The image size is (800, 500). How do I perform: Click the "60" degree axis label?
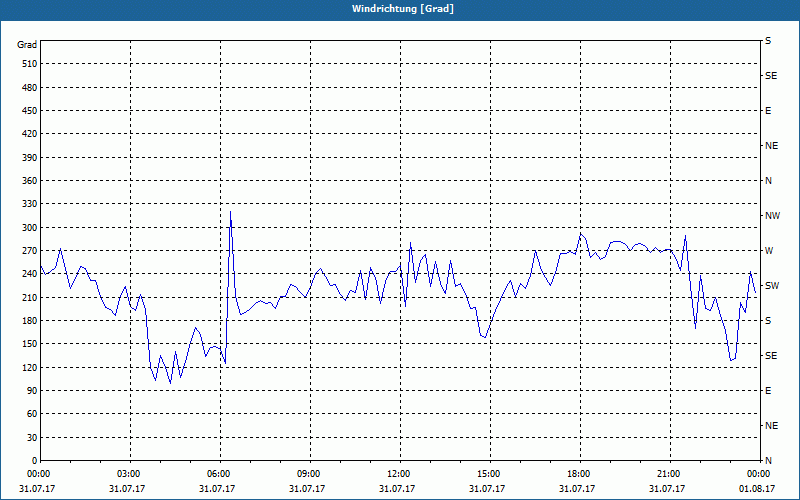click(32, 414)
